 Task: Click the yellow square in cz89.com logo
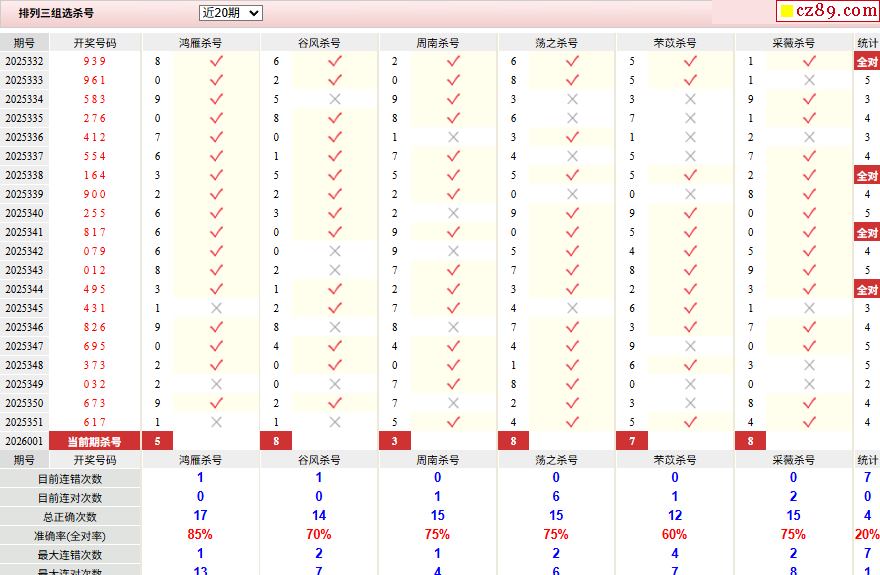click(x=787, y=12)
